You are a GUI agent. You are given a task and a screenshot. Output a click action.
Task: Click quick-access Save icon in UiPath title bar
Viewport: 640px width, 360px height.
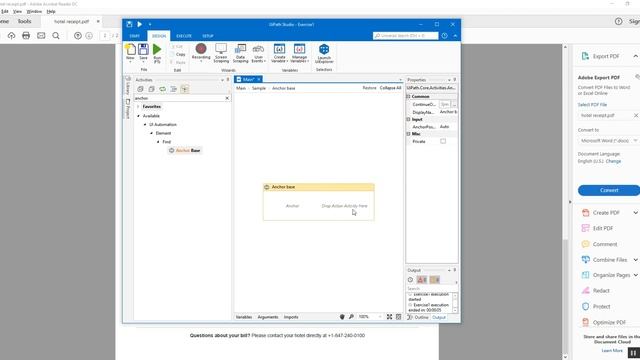[x=129, y=24]
